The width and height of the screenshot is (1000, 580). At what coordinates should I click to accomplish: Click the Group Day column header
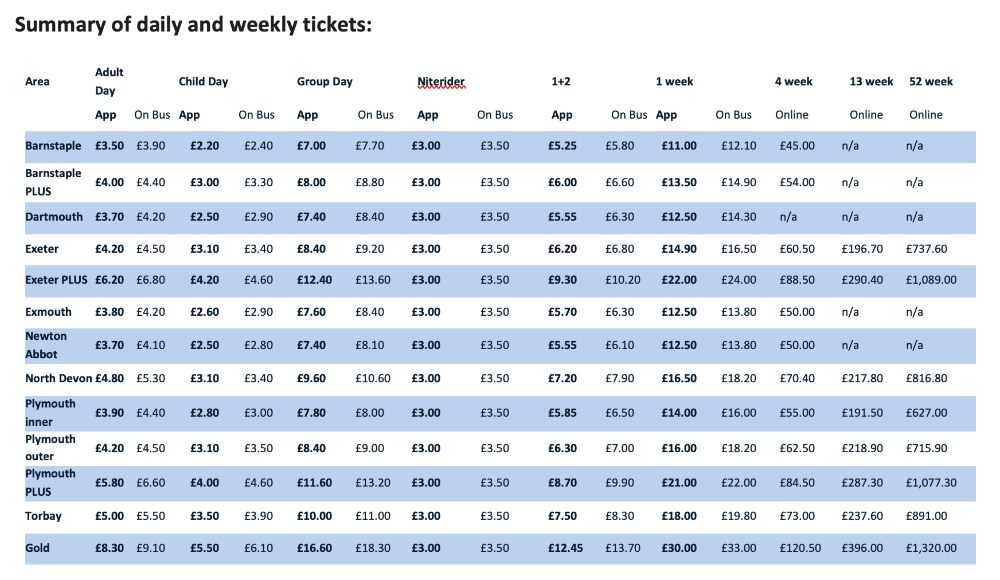(325, 82)
